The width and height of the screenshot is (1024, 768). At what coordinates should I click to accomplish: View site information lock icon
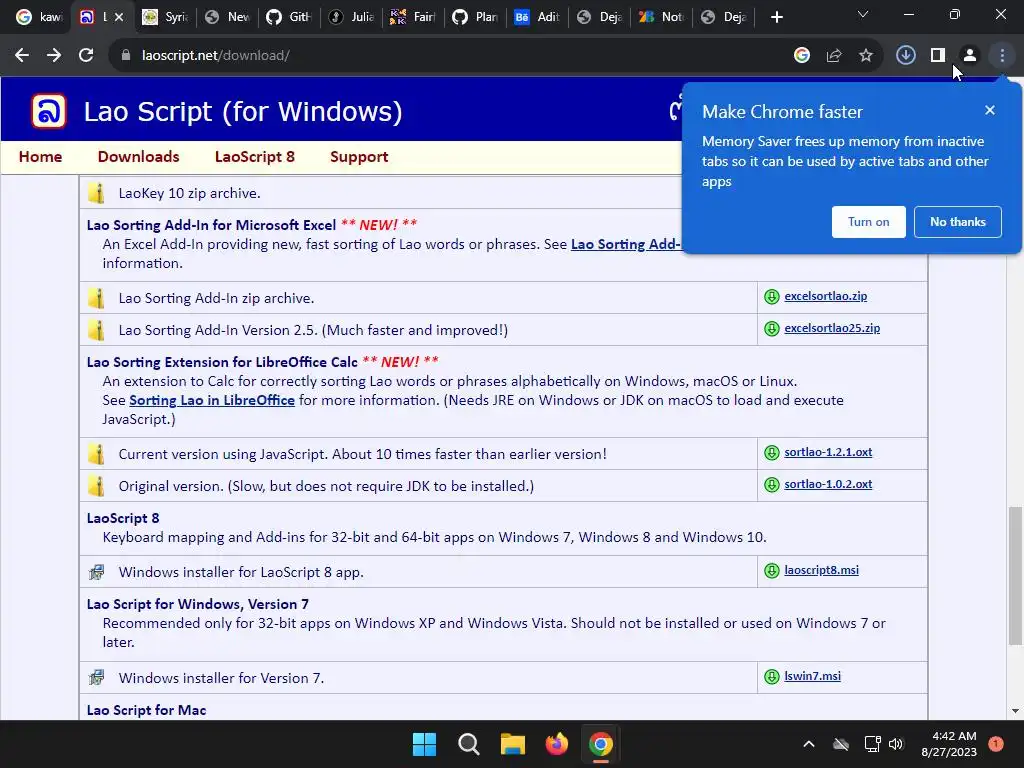point(126,56)
